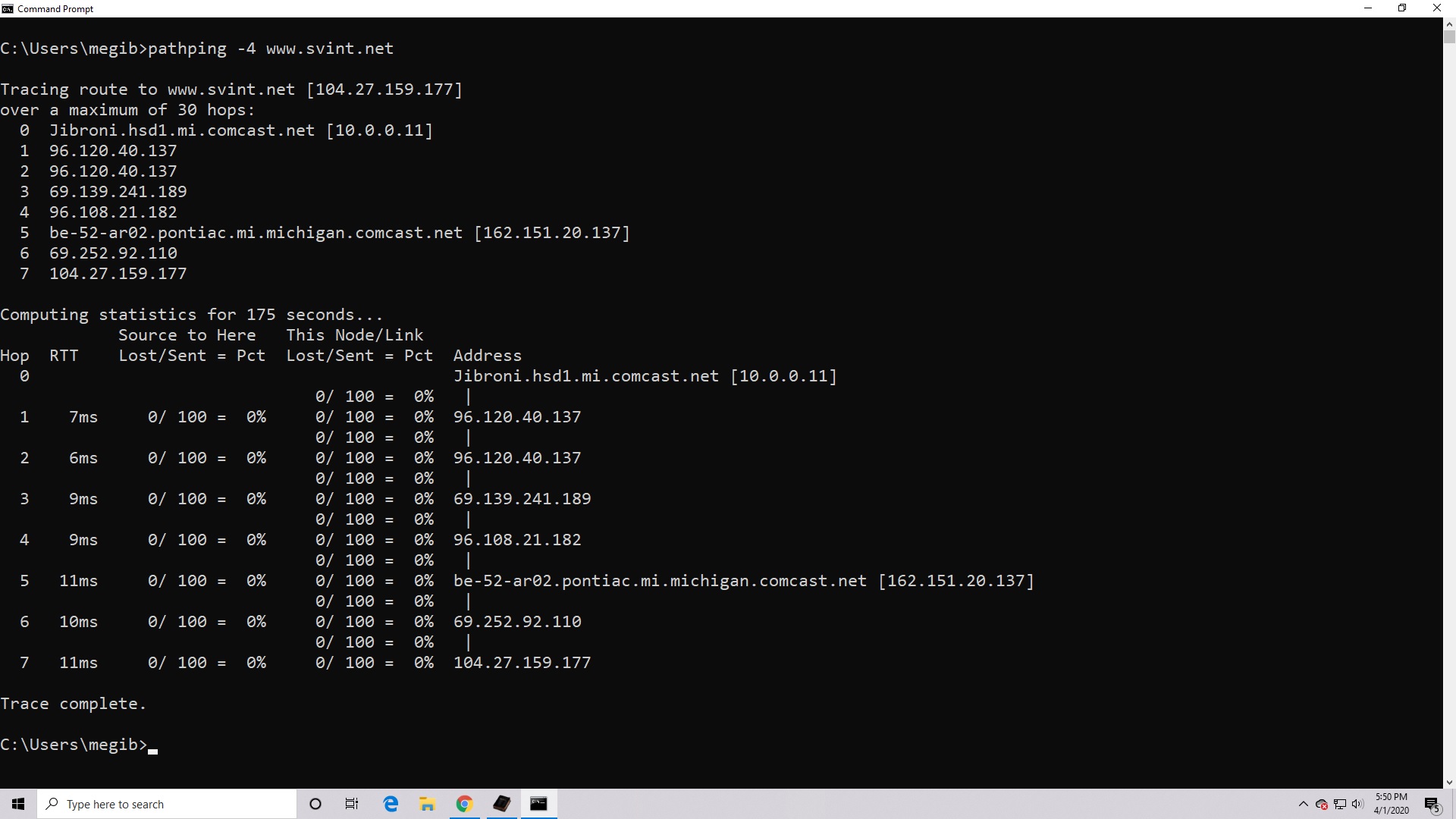The image size is (1456, 819).
Task: Open the Windows Start menu
Action: point(18,804)
